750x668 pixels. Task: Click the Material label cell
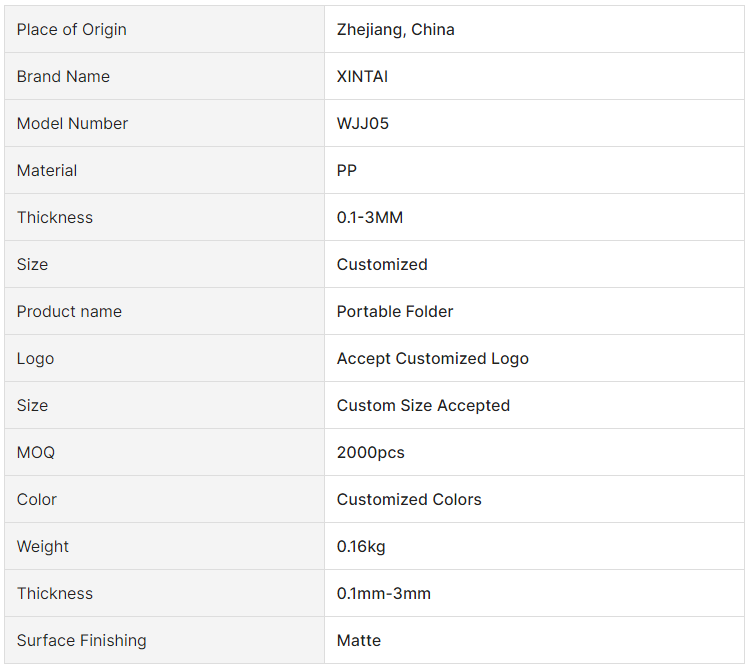165,170
